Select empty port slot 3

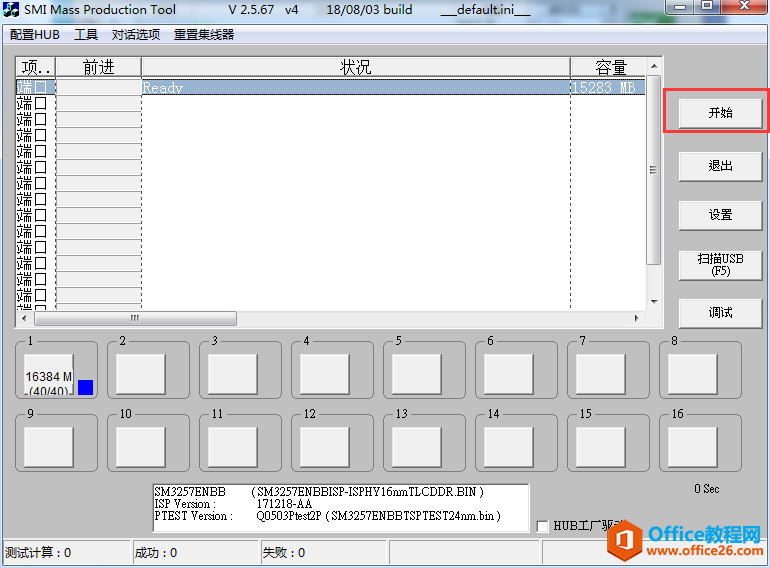[233, 375]
